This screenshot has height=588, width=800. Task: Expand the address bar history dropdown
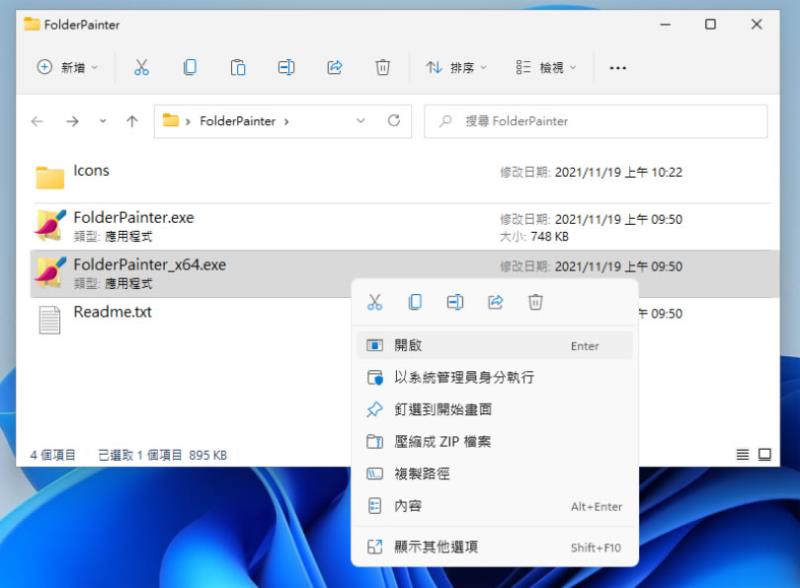tap(361, 121)
